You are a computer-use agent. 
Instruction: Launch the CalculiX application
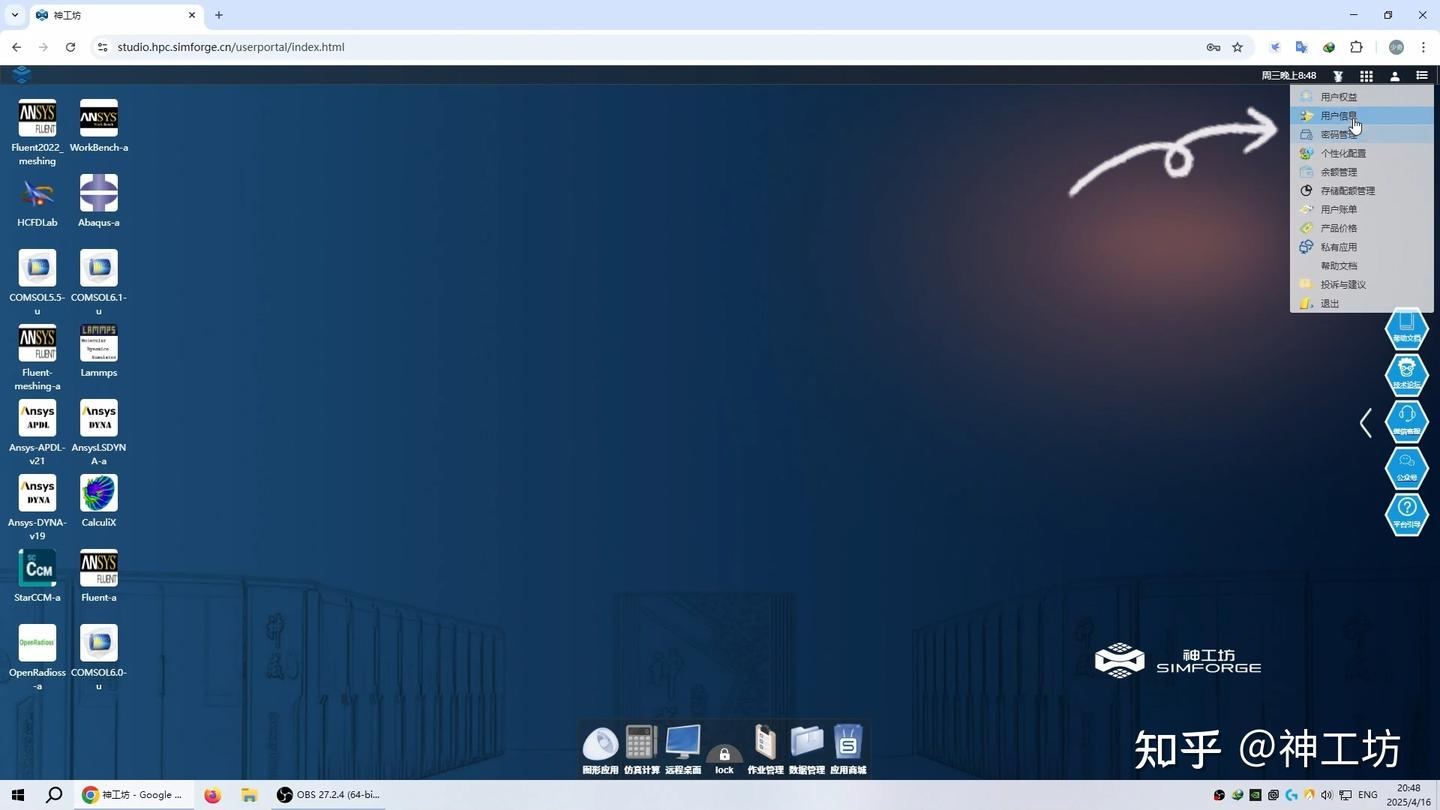coord(98,494)
